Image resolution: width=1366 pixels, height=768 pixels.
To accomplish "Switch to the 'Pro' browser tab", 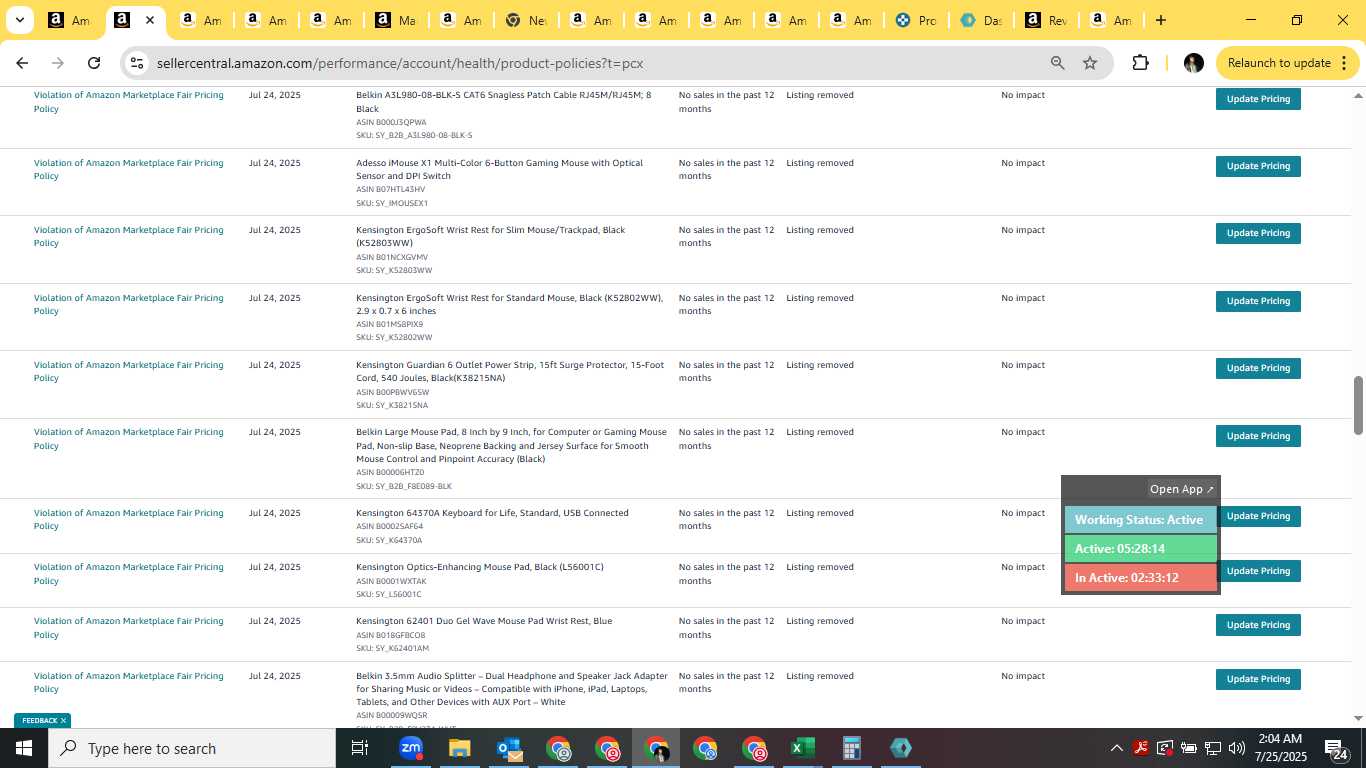I will point(916,20).
